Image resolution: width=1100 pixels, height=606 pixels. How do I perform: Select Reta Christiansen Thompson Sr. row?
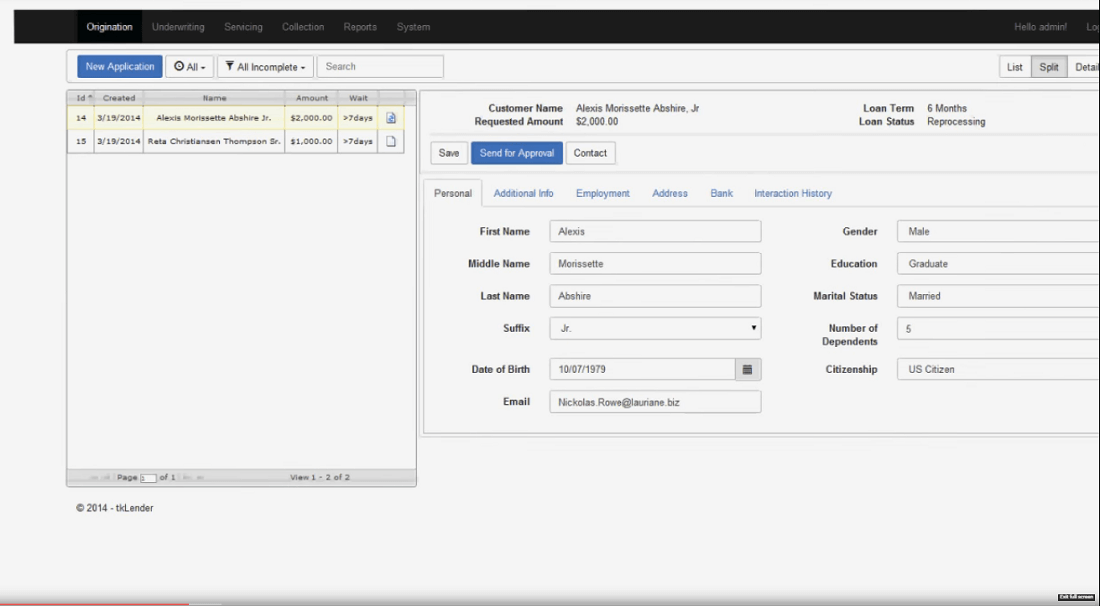tap(214, 142)
